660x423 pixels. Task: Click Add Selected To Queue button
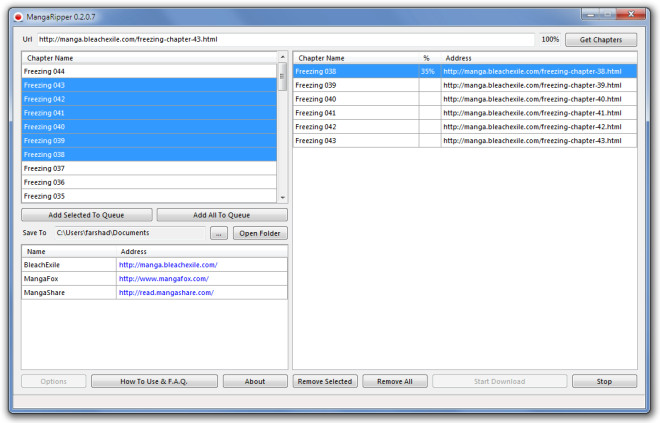point(87,215)
